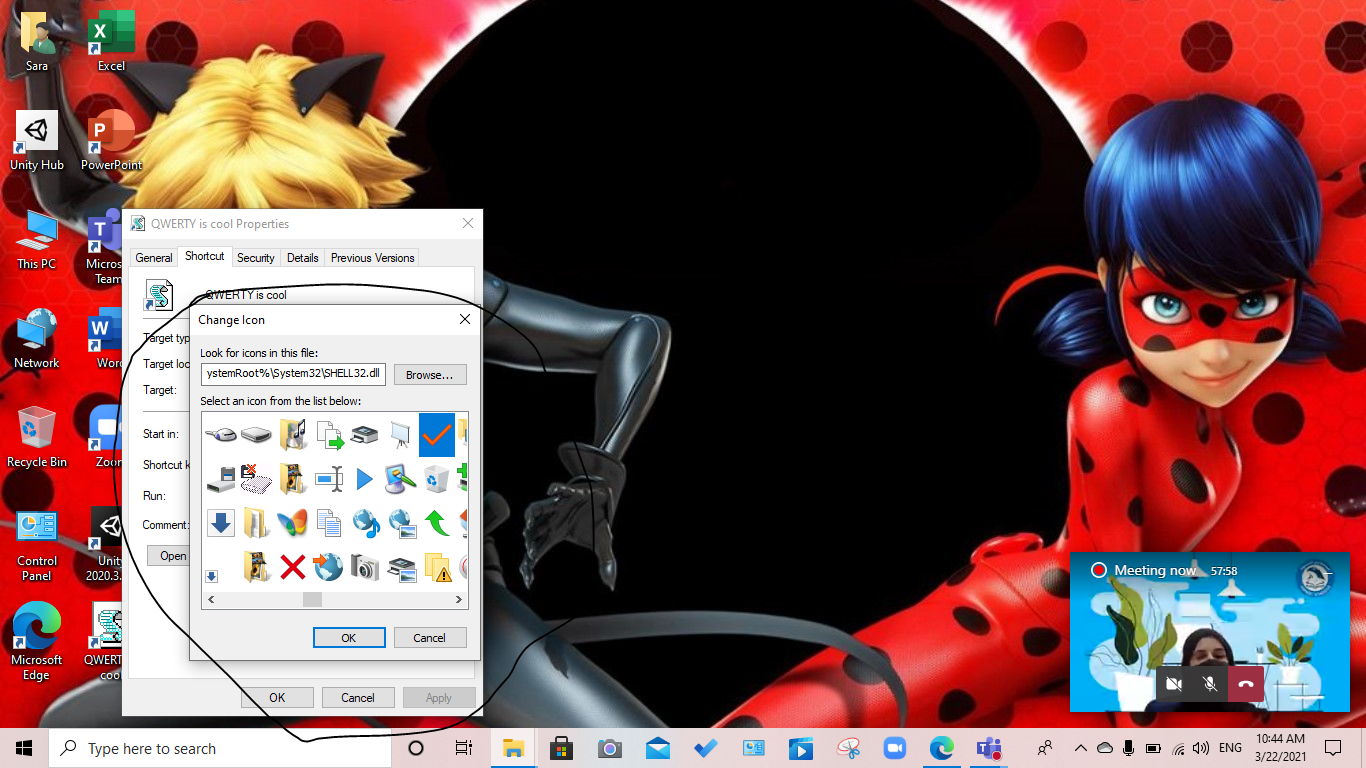The height and width of the screenshot is (768, 1366).
Task: Pick the floppy disk drive icon
Action: [x=220, y=479]
